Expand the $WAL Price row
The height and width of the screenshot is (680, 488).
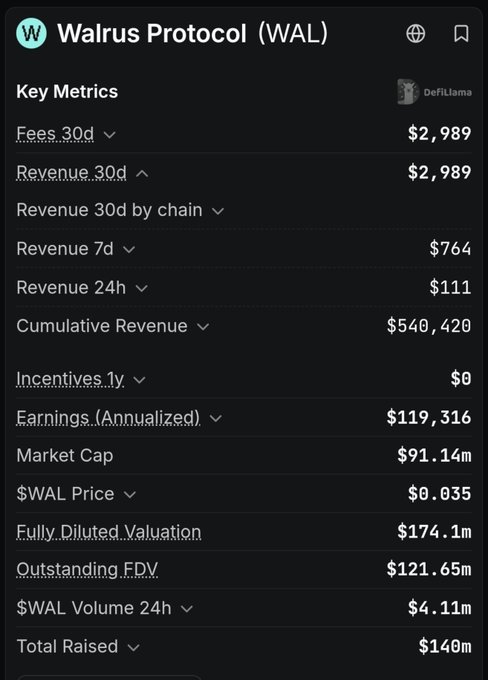coord(130,494)
